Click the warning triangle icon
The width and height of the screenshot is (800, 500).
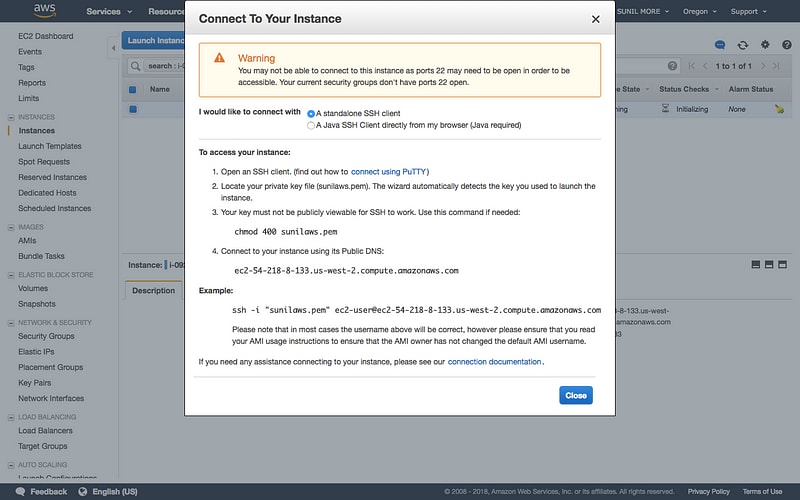(219, 58)
